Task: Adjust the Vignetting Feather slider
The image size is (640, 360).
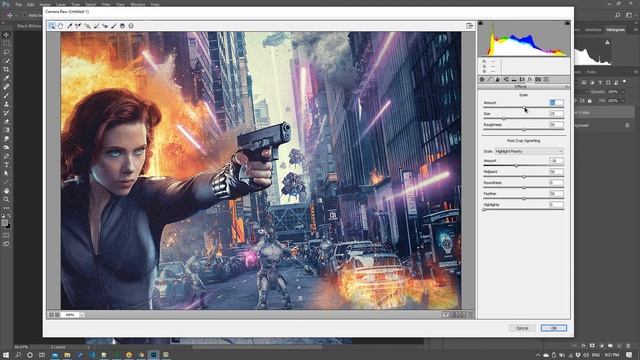Action: (x=524, y=199)
